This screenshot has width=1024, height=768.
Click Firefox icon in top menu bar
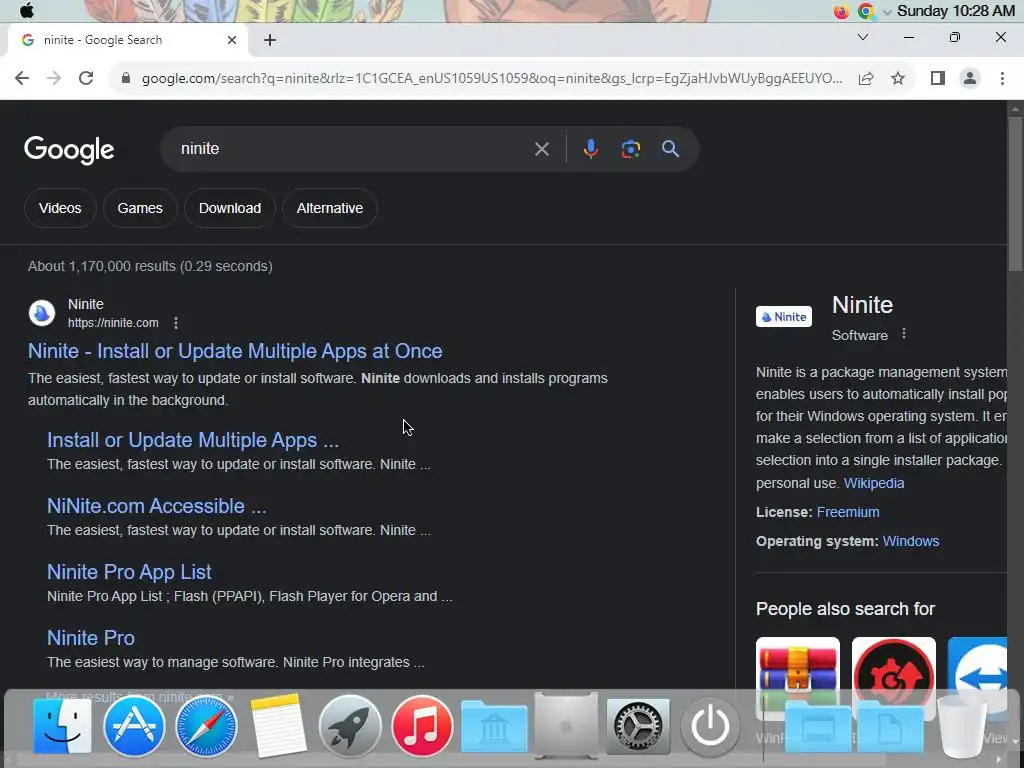pyautogui.click(x=841, y=11)
